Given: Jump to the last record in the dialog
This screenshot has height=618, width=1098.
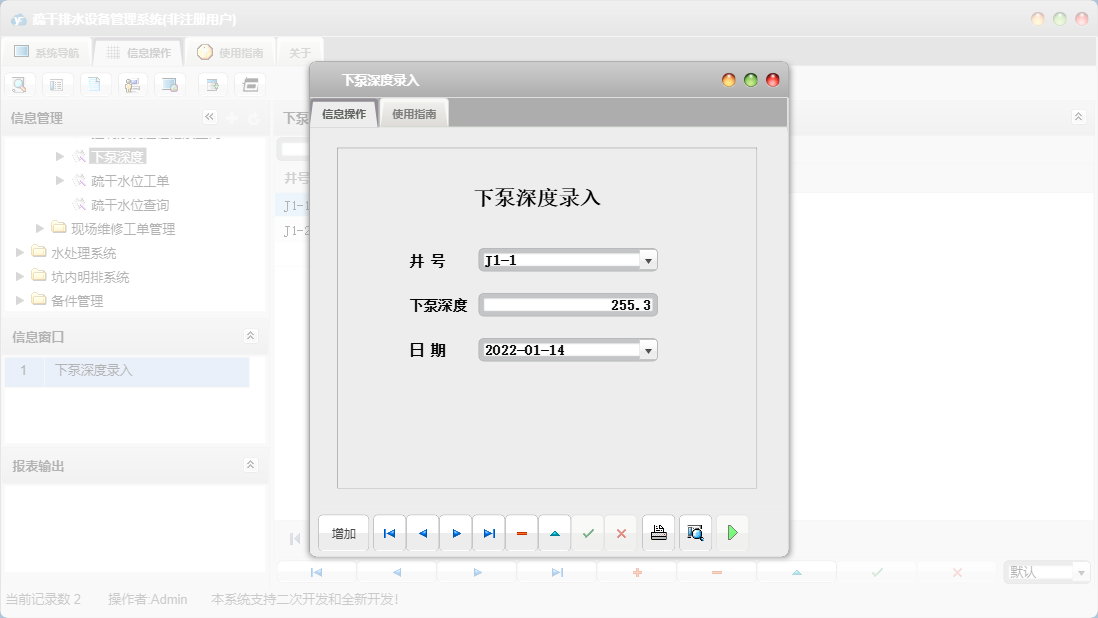Looking at the screenshot, I should pos(488,533).
